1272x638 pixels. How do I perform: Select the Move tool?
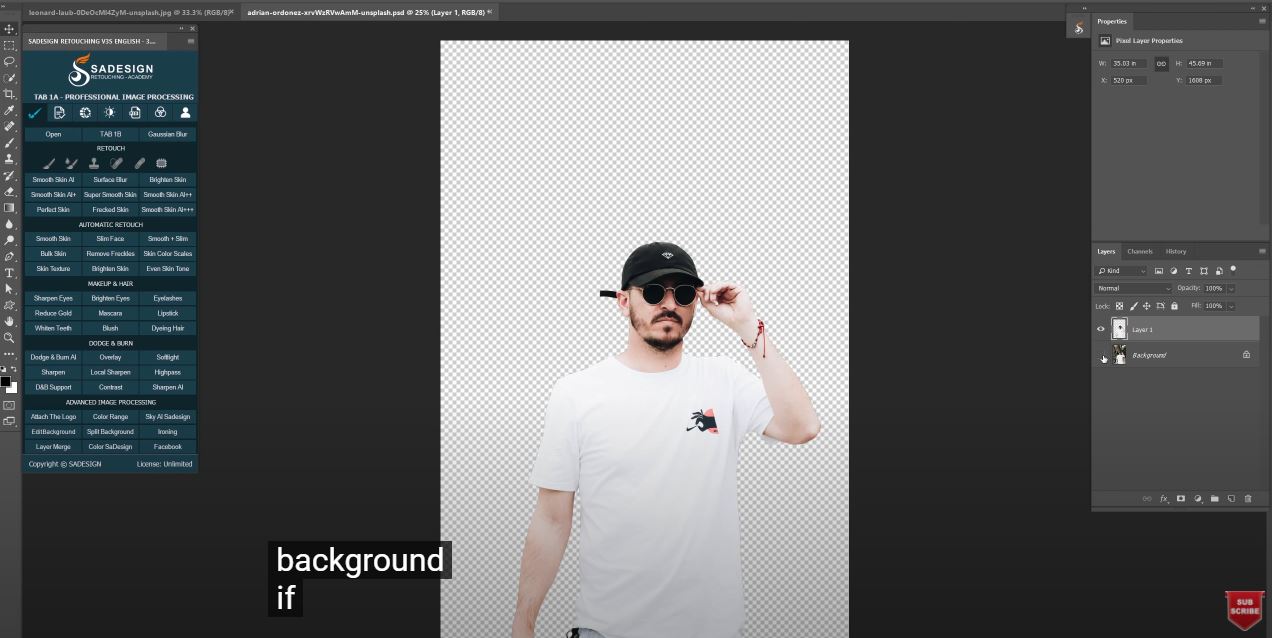tap(9, 29)
